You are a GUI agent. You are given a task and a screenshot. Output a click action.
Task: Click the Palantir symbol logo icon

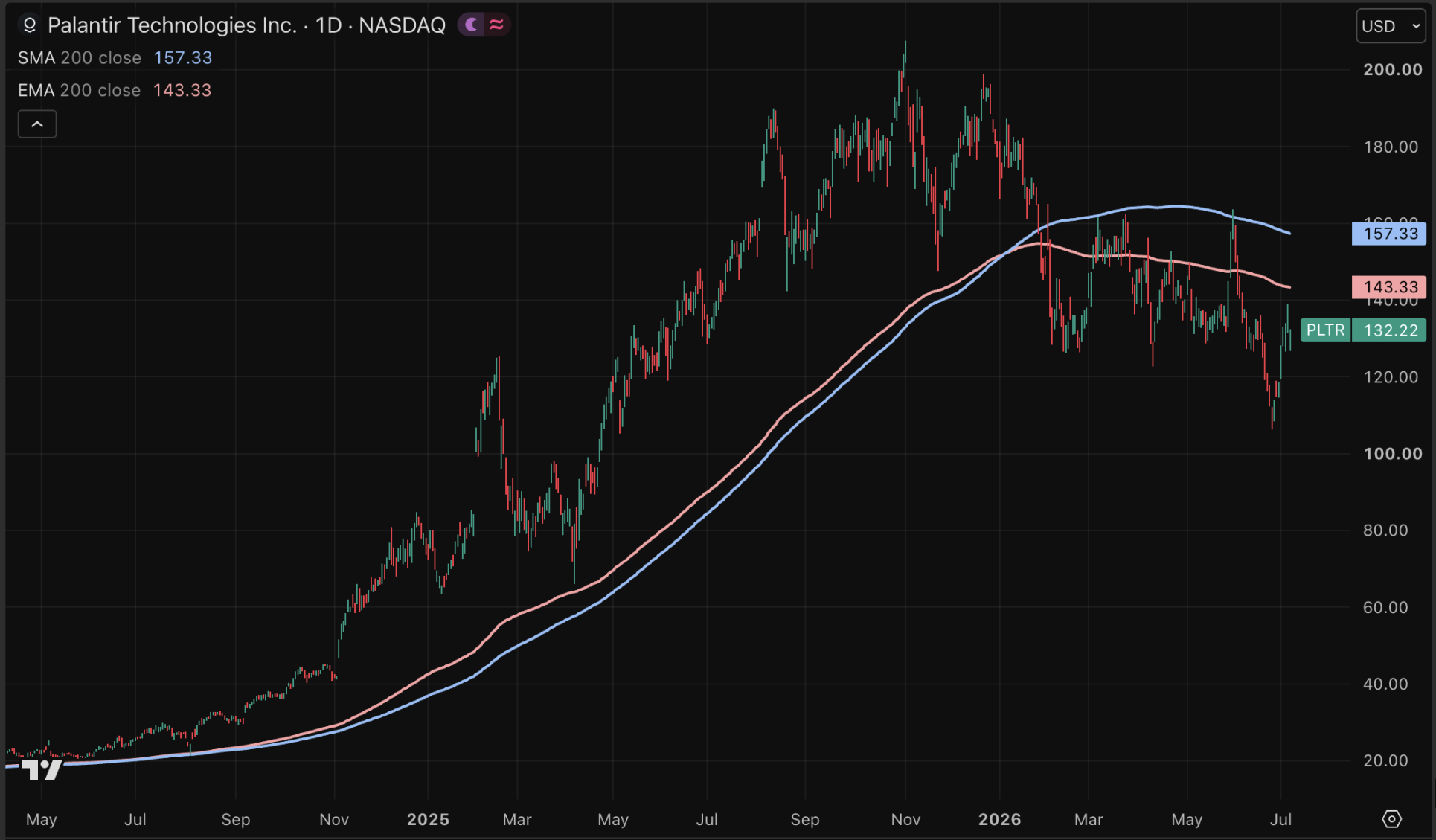pyautogui.click(x=29, y=25)
